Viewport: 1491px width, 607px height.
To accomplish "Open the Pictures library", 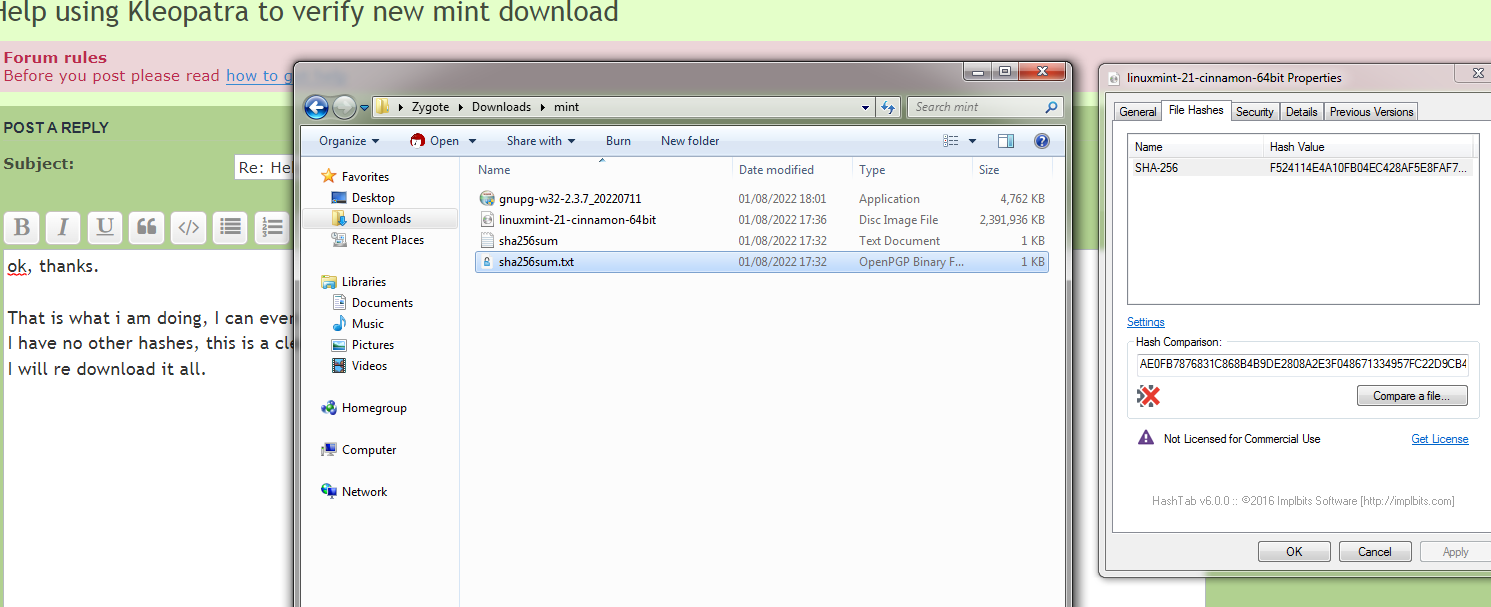I will point(373,345).
